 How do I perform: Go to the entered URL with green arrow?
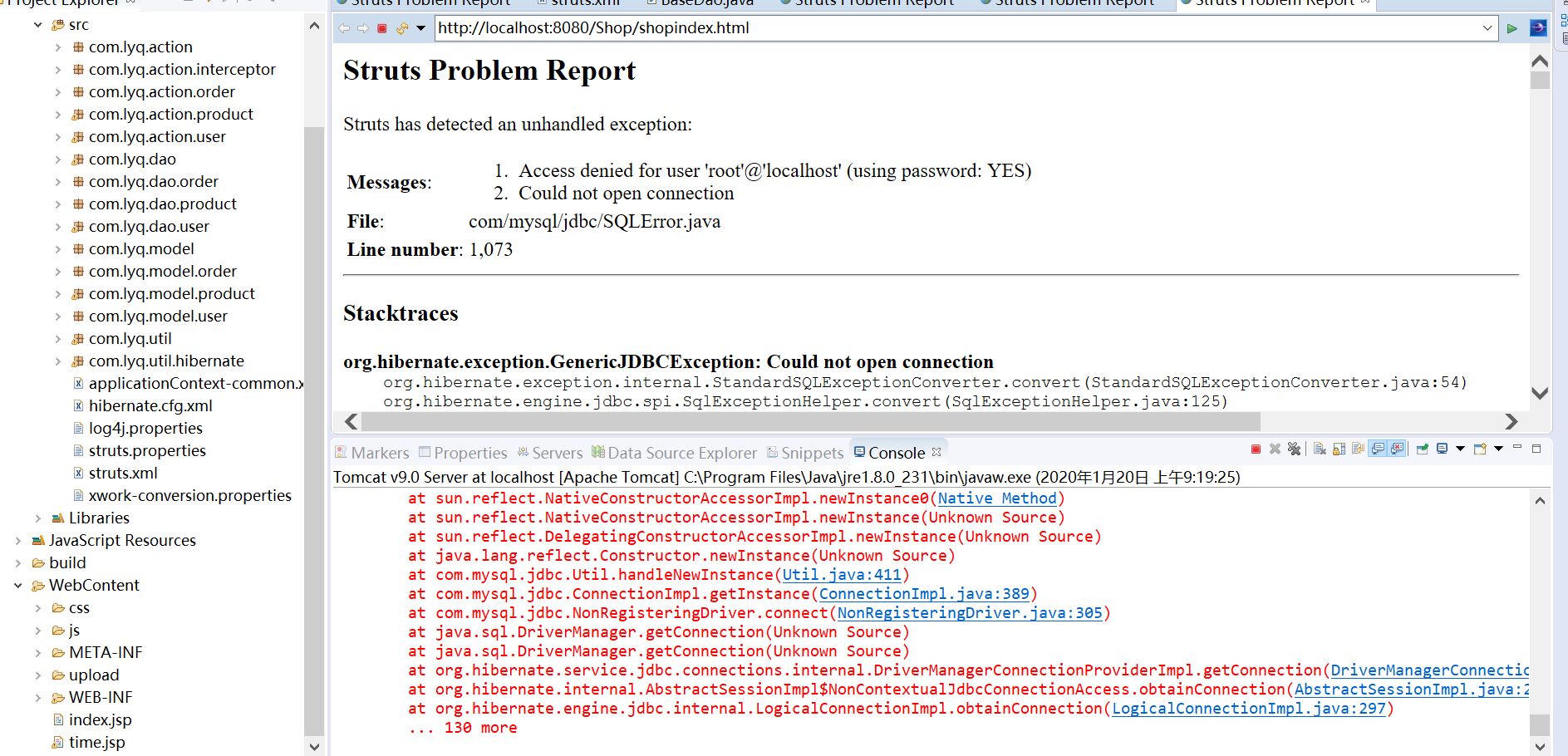click(1511, 28)
